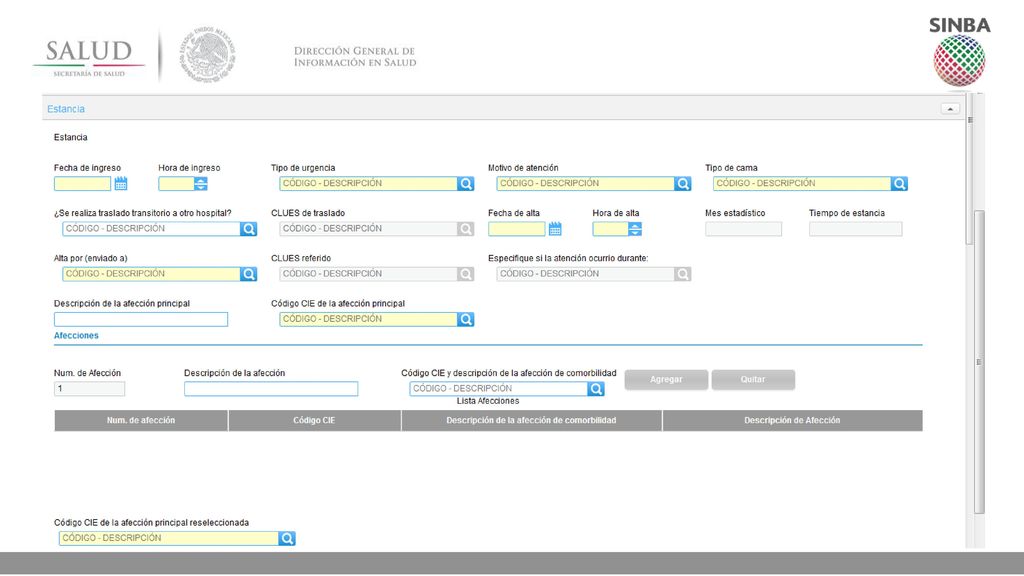This screenshot has width=1024, height=576.
Task: Search CIE code for afección de comorbilidad
Action: pos(596,389)
